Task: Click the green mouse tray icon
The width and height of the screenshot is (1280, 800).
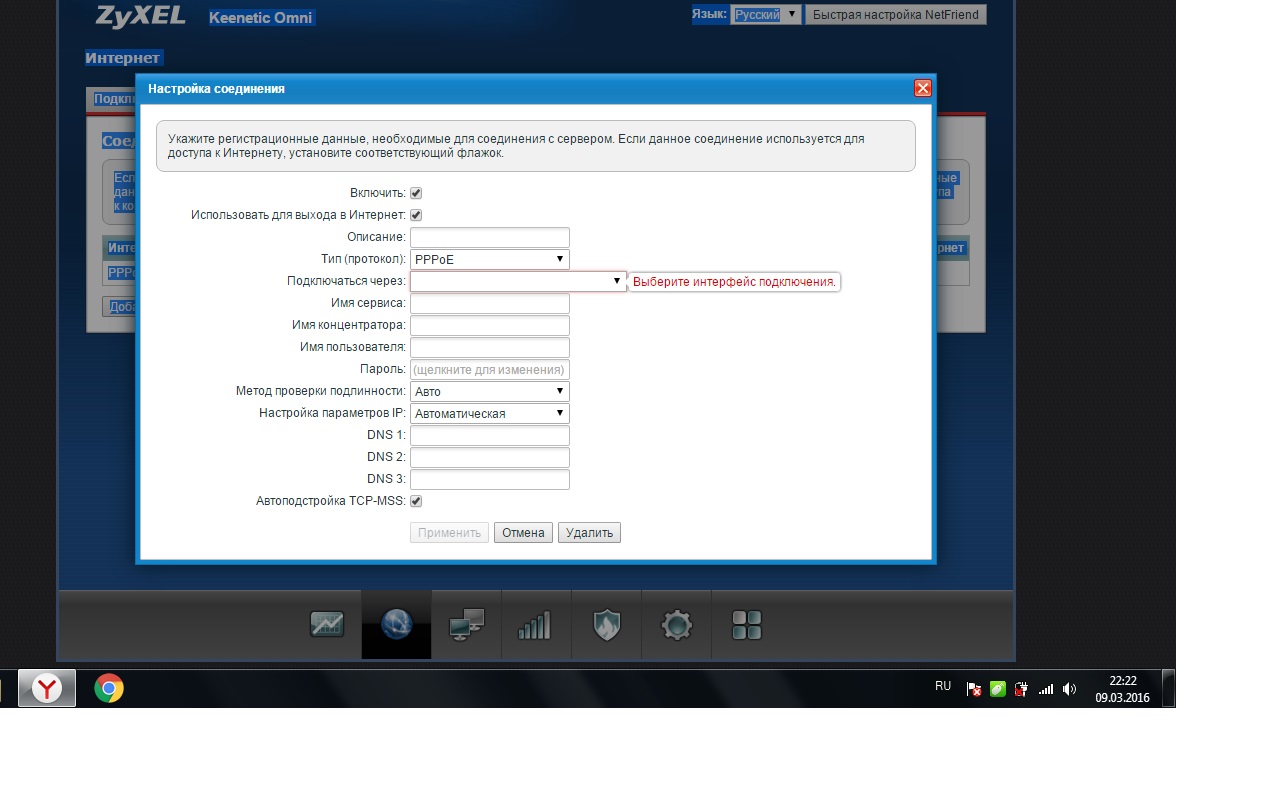Action: pyautogui.click(x=997, y=689)
